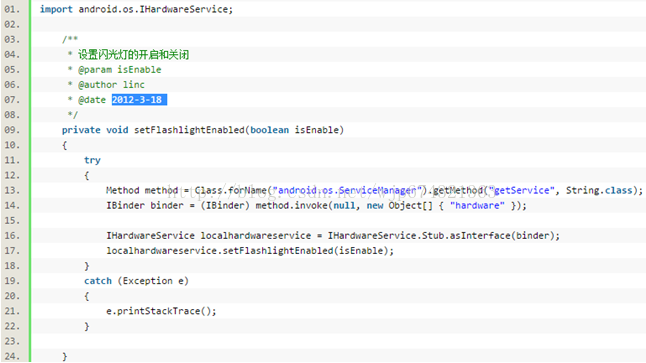Click line number 13.
The image size is (646, 363).
pos(12,190)
